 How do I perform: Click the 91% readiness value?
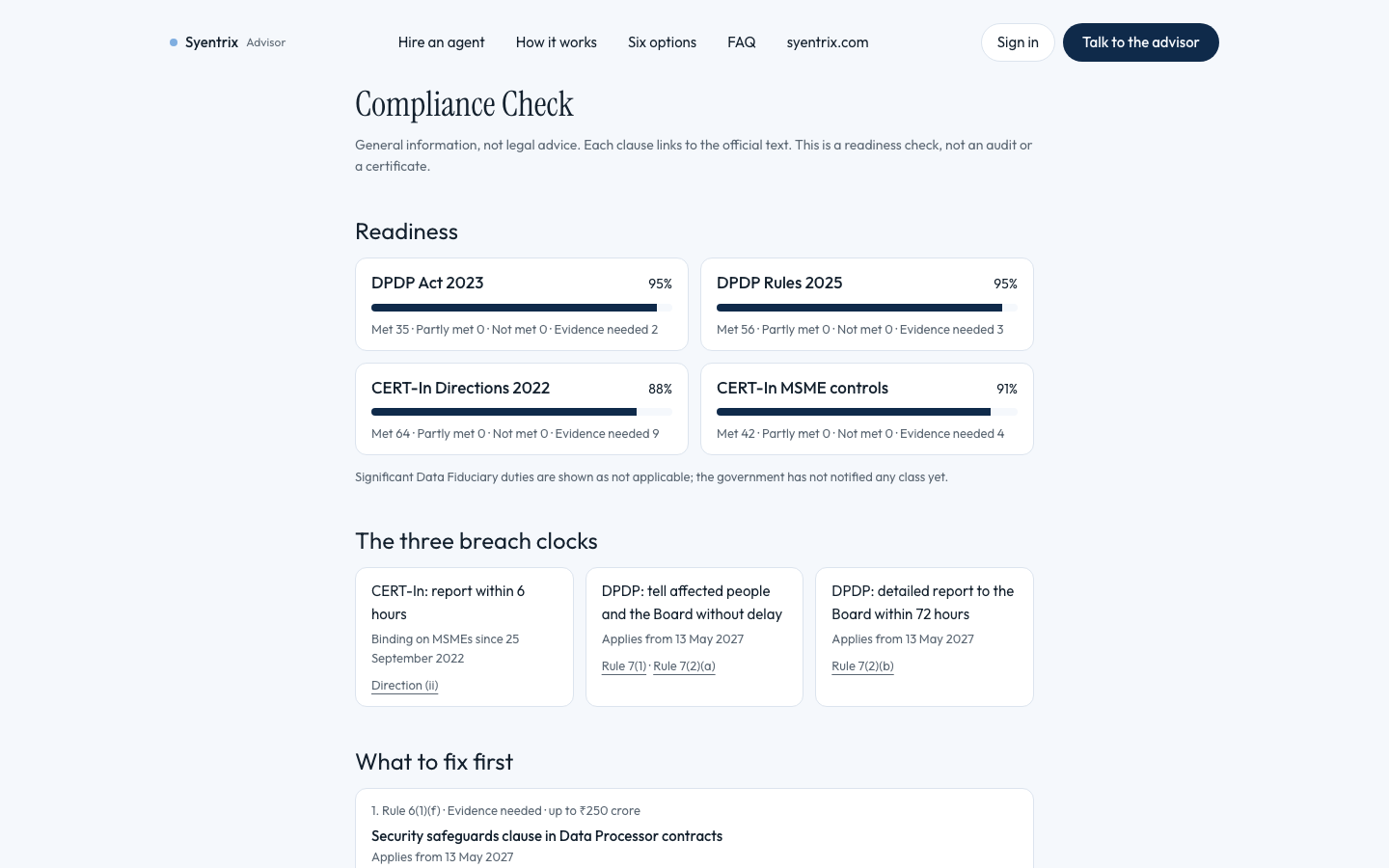1006,389
